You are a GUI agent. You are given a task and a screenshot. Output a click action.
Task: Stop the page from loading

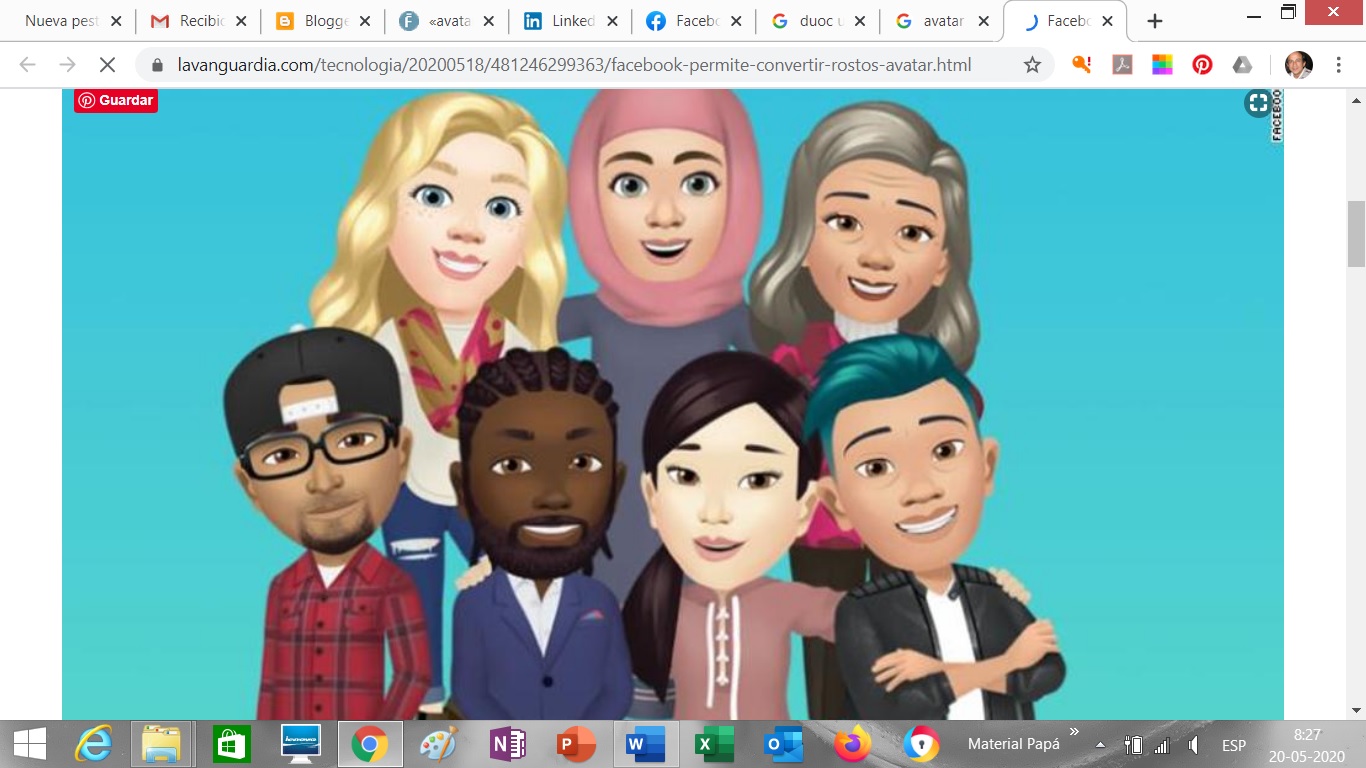click(107, 65)
